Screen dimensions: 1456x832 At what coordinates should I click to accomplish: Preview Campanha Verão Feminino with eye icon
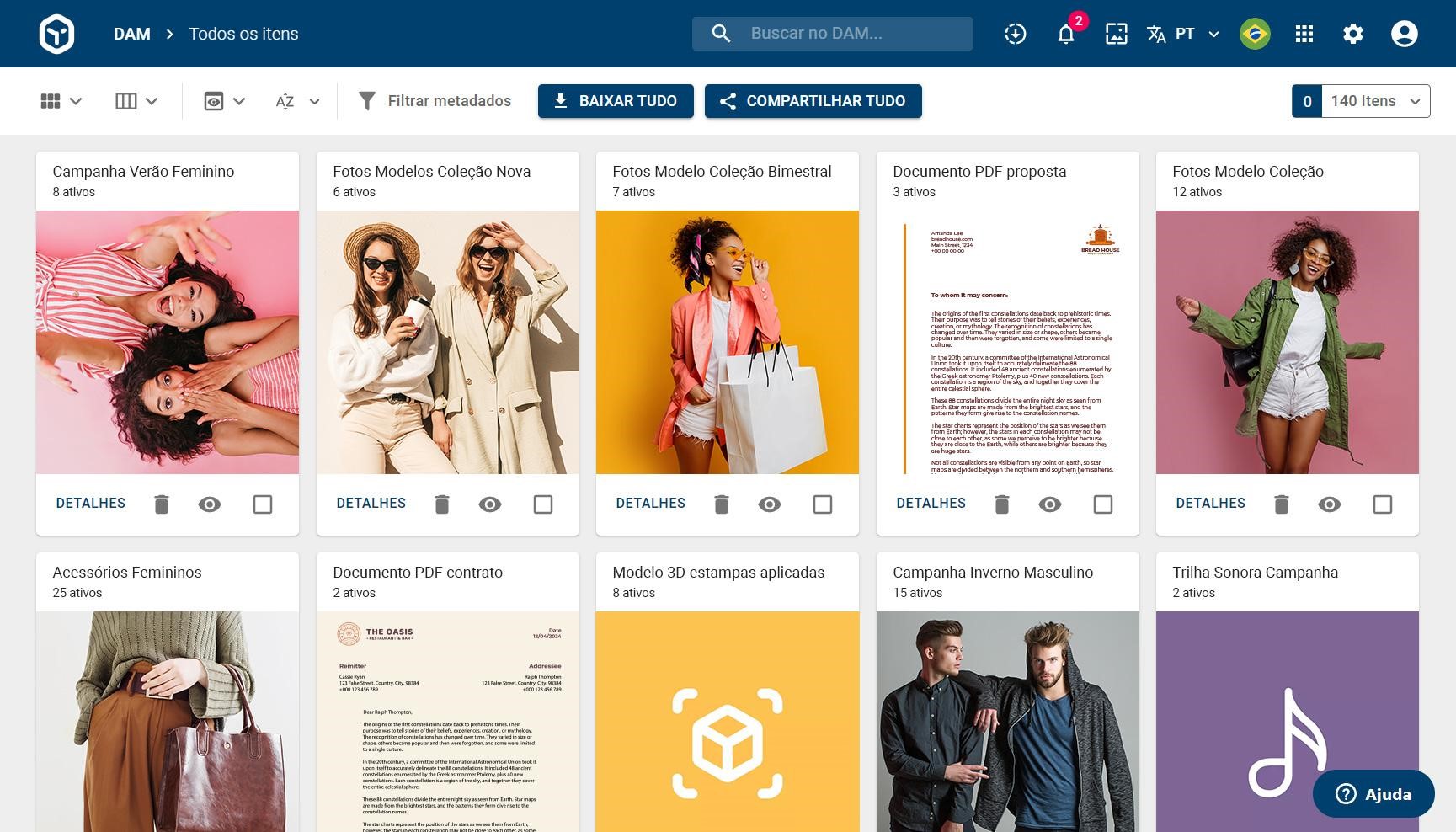click(x=210, y=504)
